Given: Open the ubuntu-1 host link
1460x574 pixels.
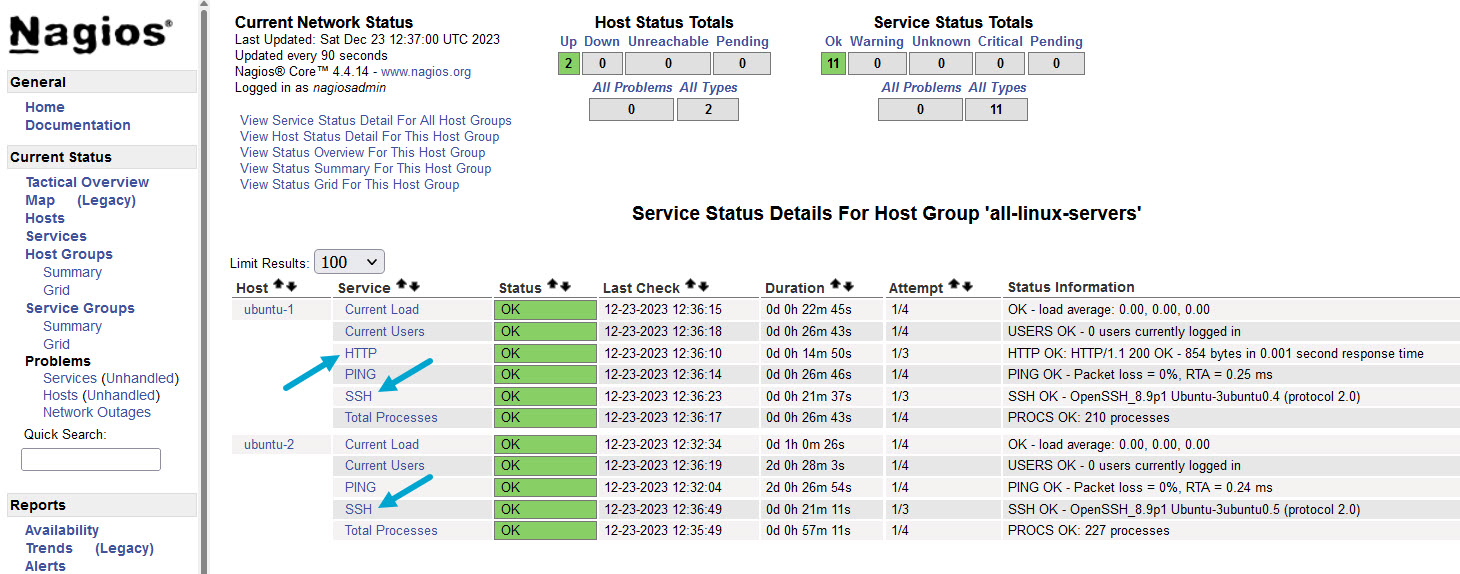Looking at the screenshot, I should point(269,309).
